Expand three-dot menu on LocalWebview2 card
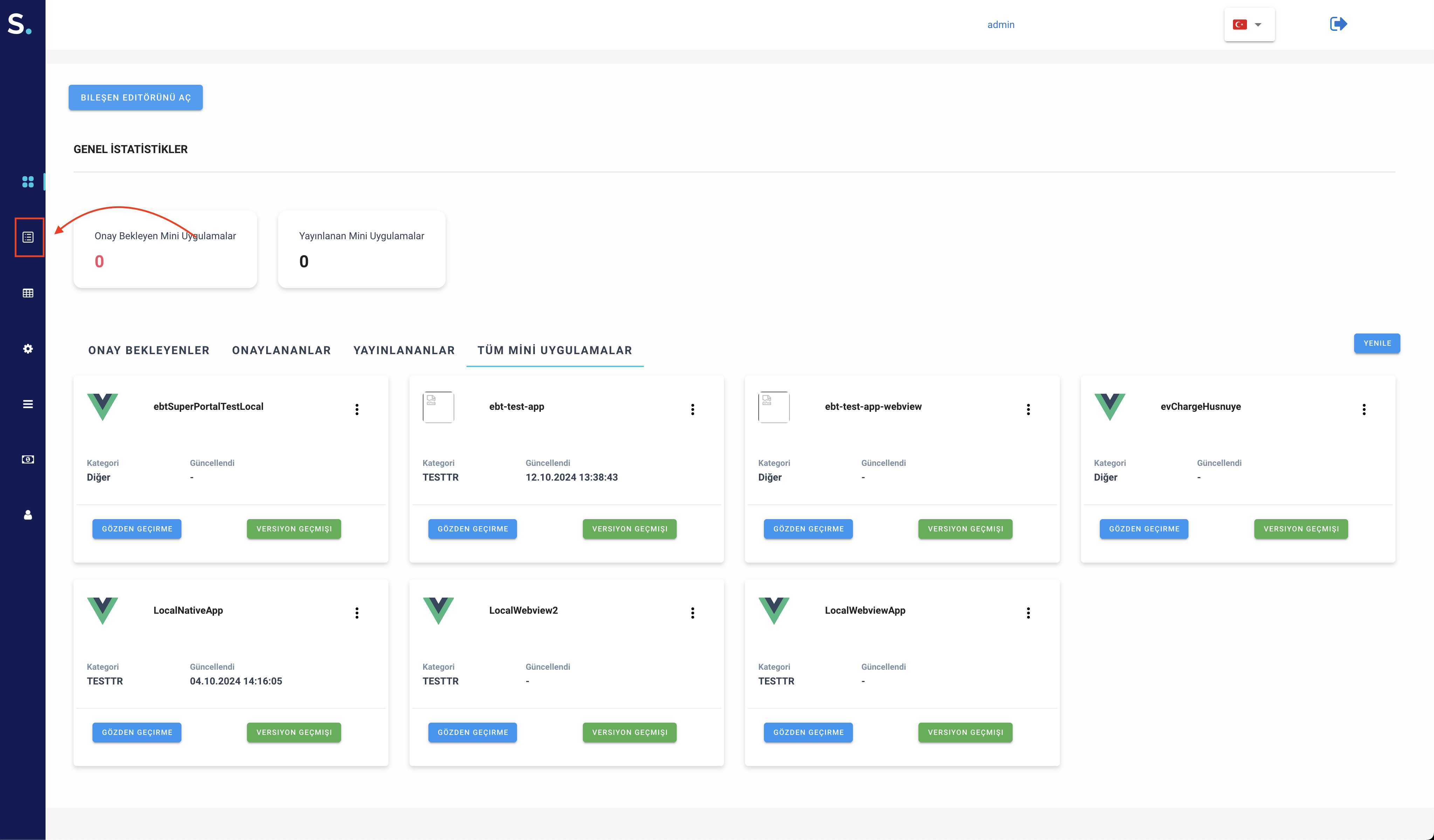Image resolution: width=1434 pixels, height=840 pixels. [692, 613]
